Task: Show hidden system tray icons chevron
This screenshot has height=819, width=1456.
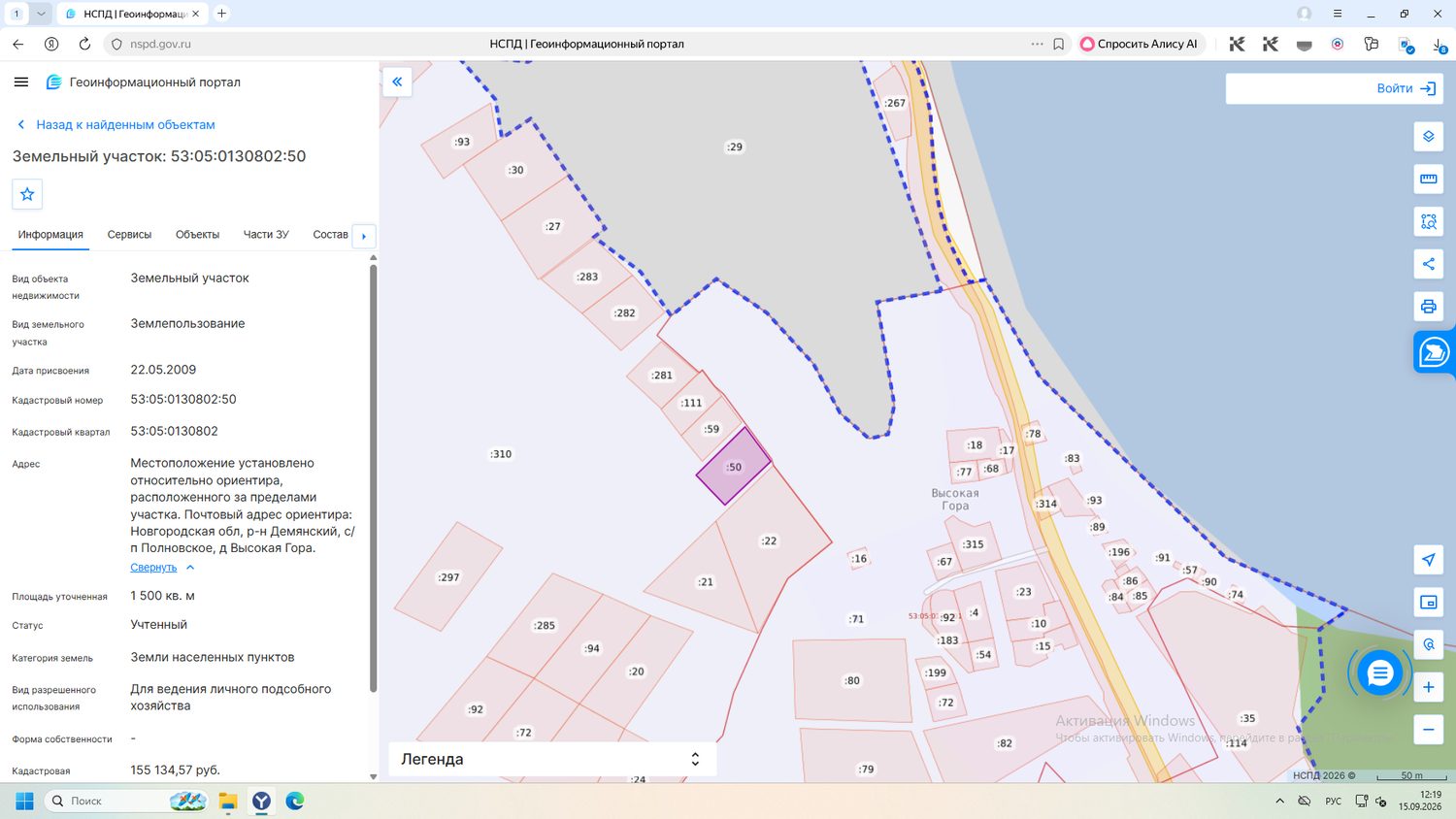Action: [1279, 801]
